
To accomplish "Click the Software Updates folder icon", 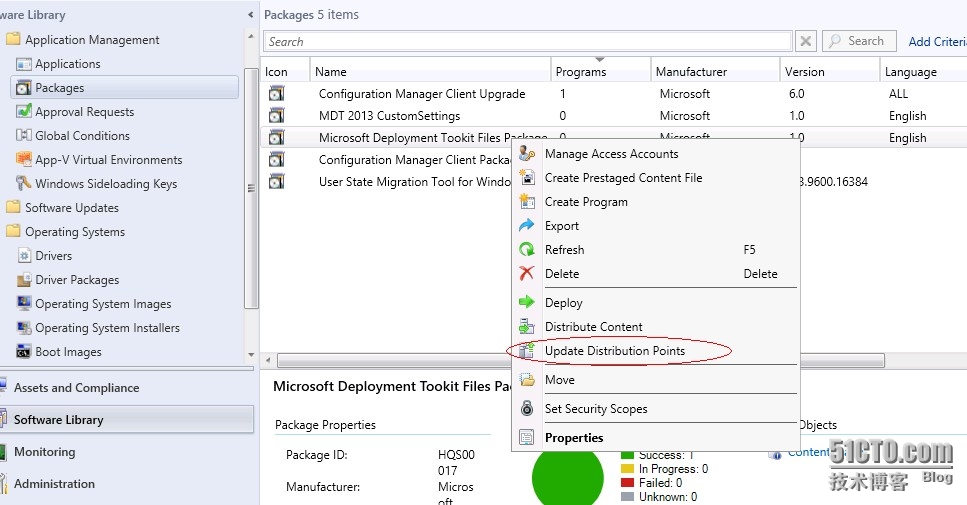I will coord(13,207).
